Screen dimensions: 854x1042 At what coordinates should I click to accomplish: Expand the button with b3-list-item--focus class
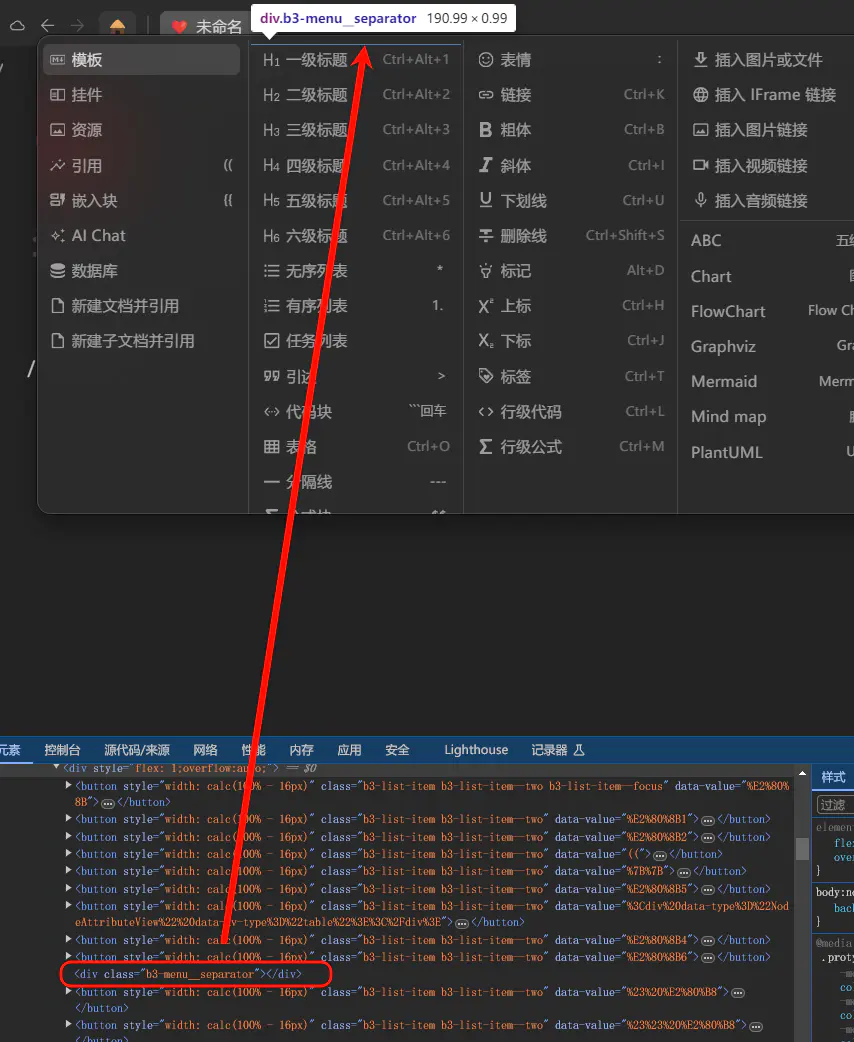coord(68,786)
